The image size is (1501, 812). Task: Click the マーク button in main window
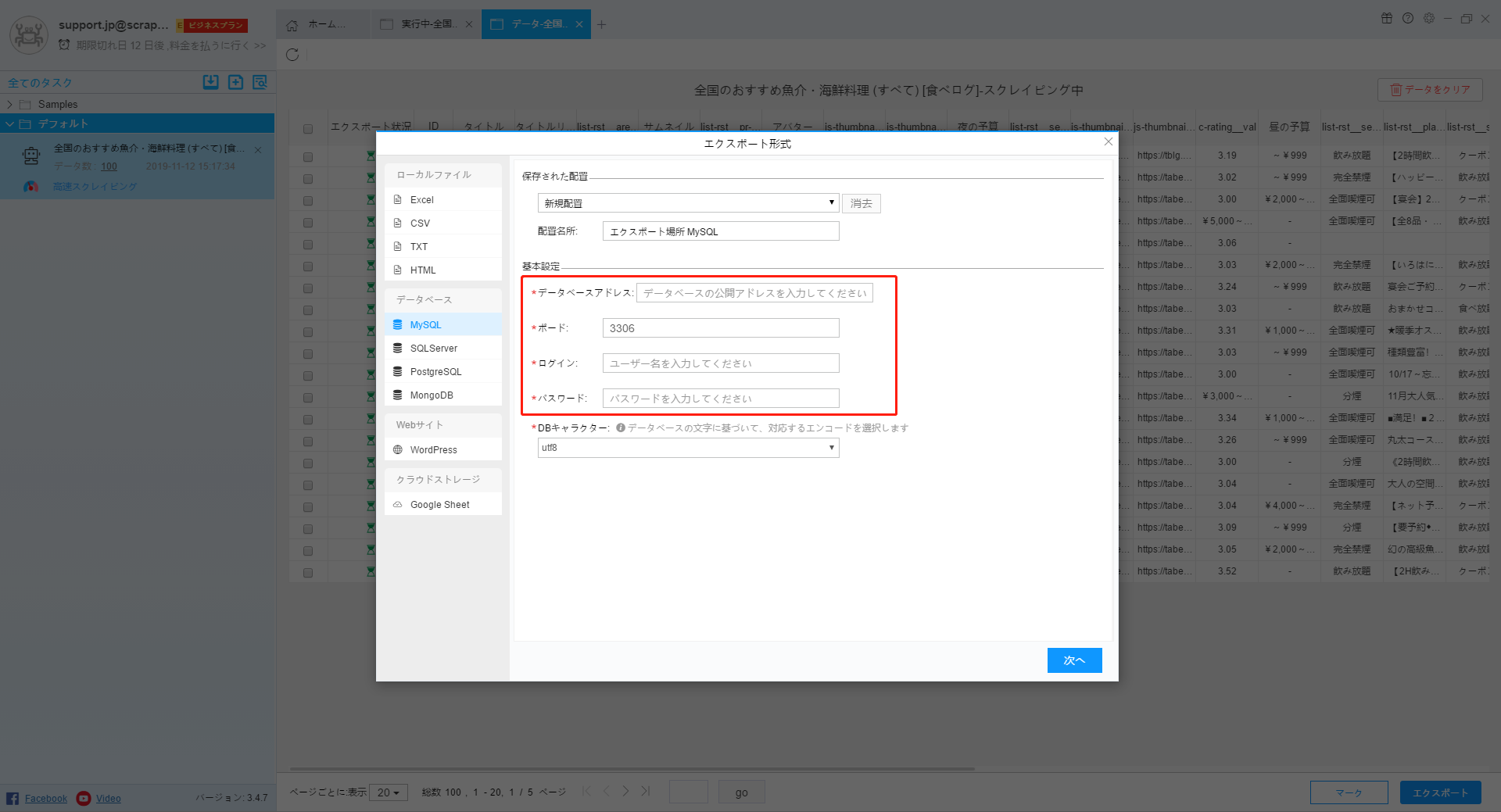click(x=1349, y=792)
